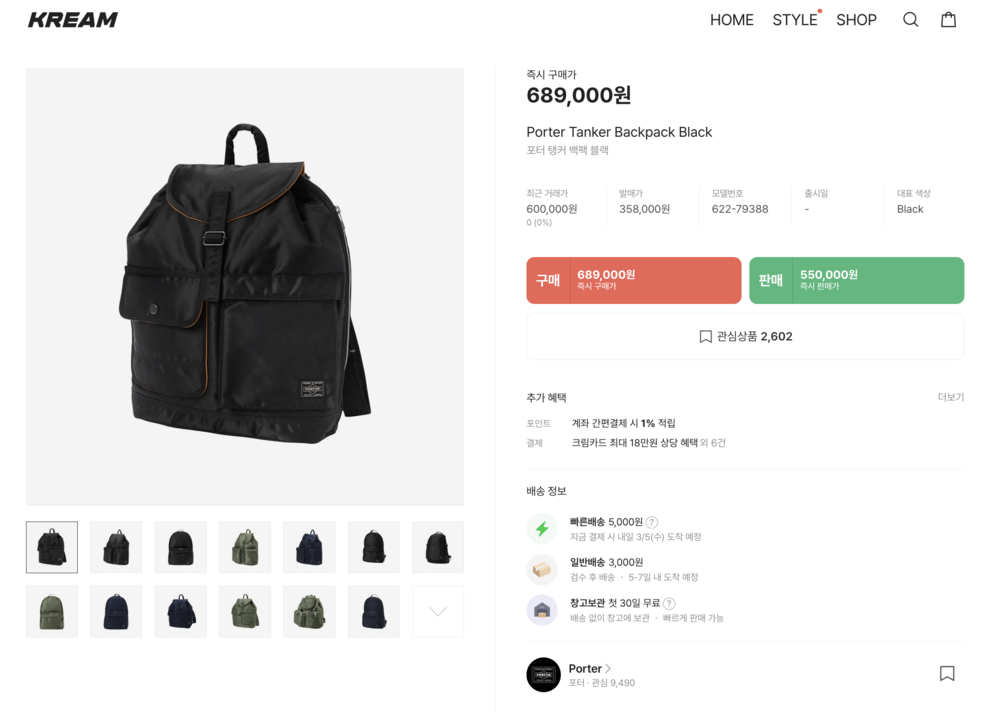The height and width of the screenshot is (713, 1000).
Task: Click the question mark beside 창고보관 첫 30일 무료
Action: [669, 603]
